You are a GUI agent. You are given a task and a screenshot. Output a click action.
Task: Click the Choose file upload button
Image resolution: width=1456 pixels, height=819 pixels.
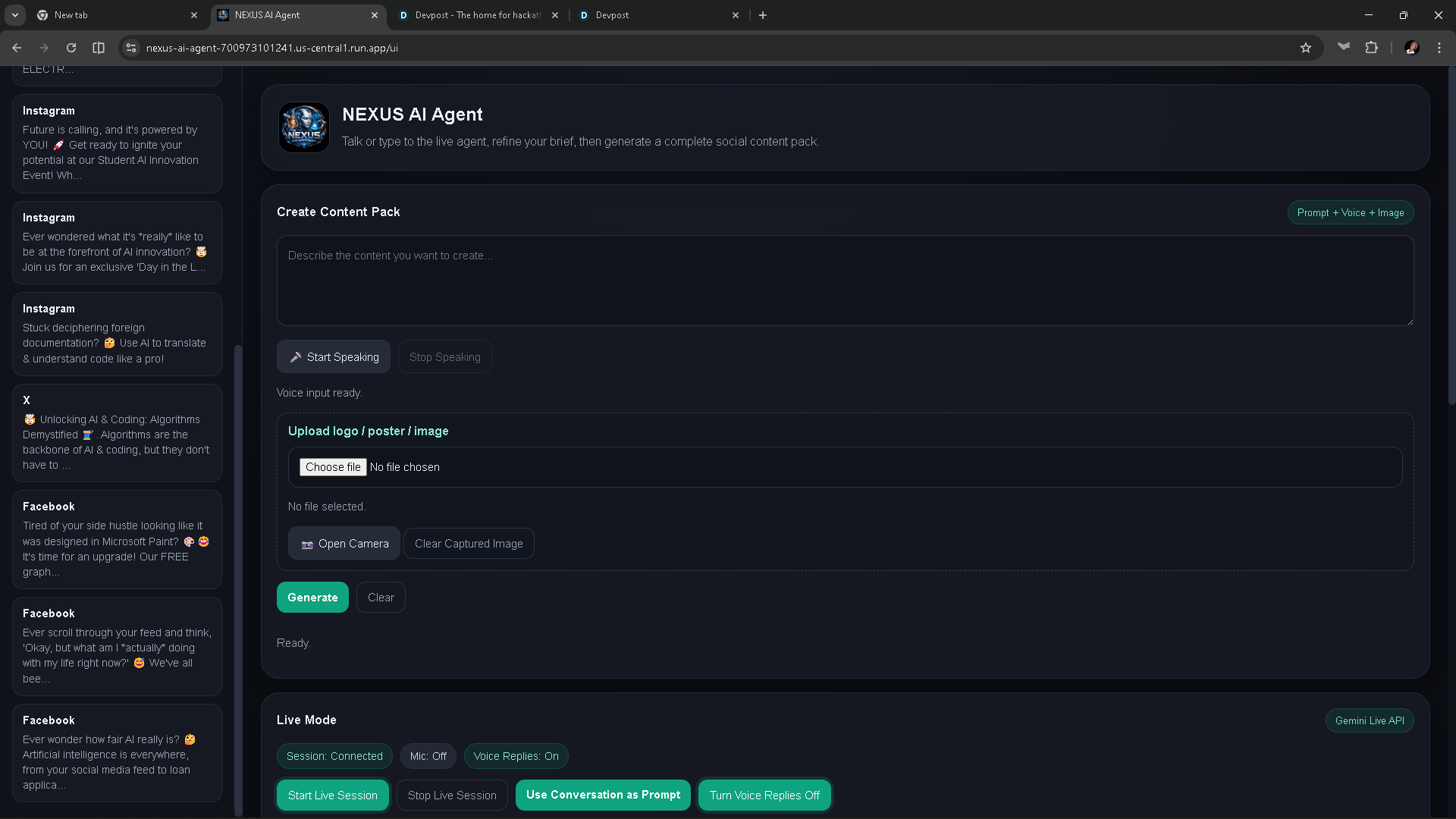[333, 467]
